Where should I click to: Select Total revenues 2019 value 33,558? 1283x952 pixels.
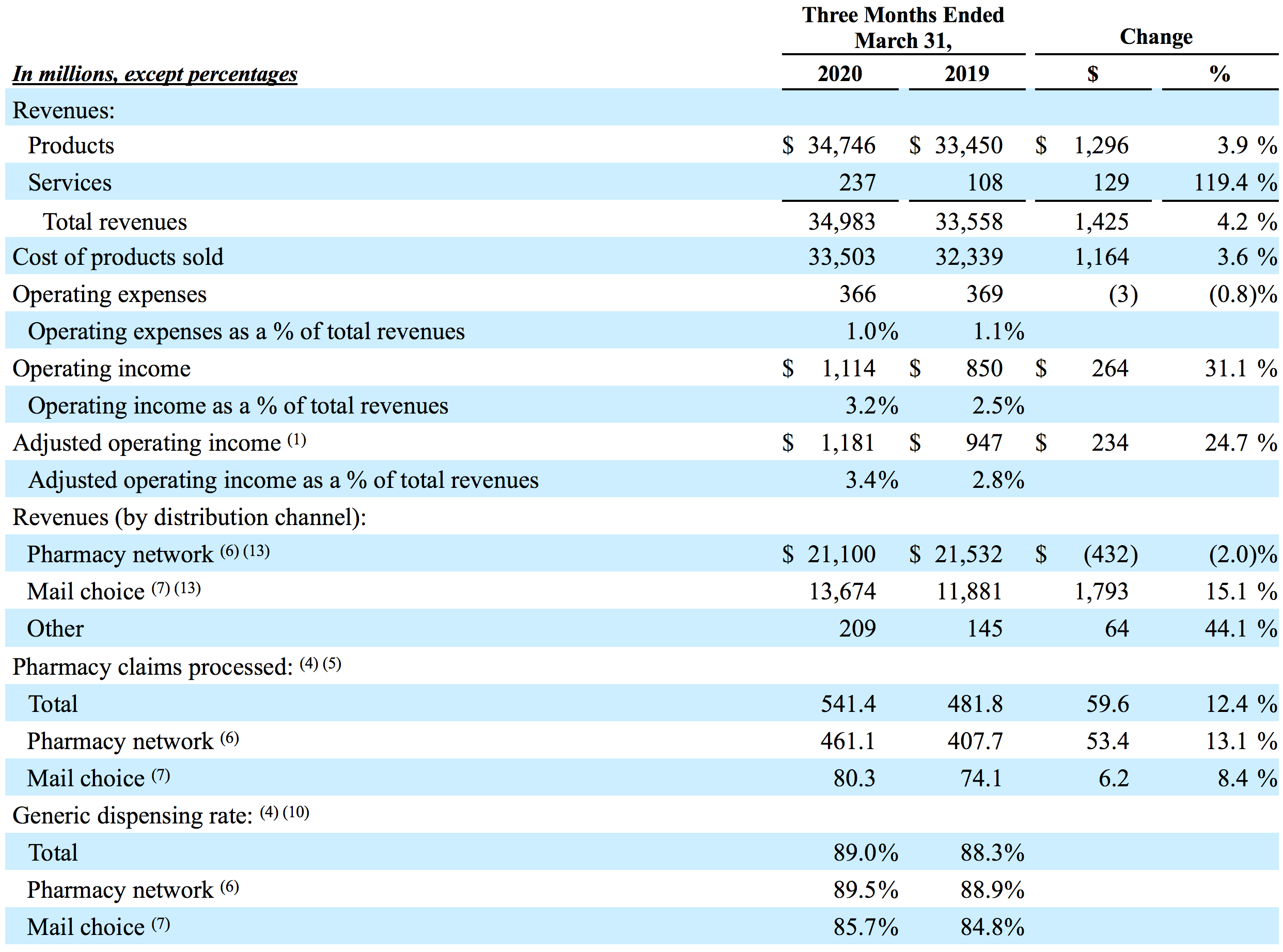[x=968, y=222]
